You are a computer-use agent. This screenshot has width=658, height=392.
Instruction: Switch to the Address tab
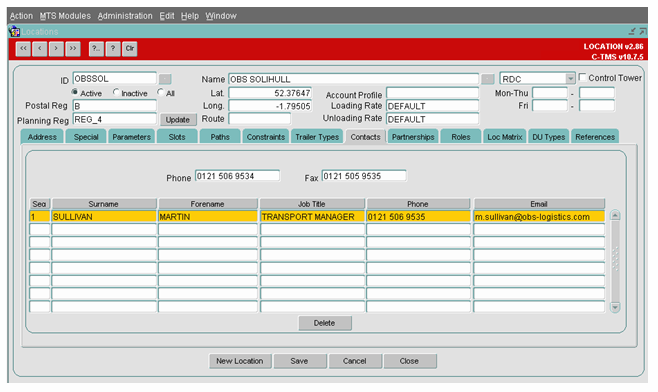pyautogui.click(x=42, y=137)
